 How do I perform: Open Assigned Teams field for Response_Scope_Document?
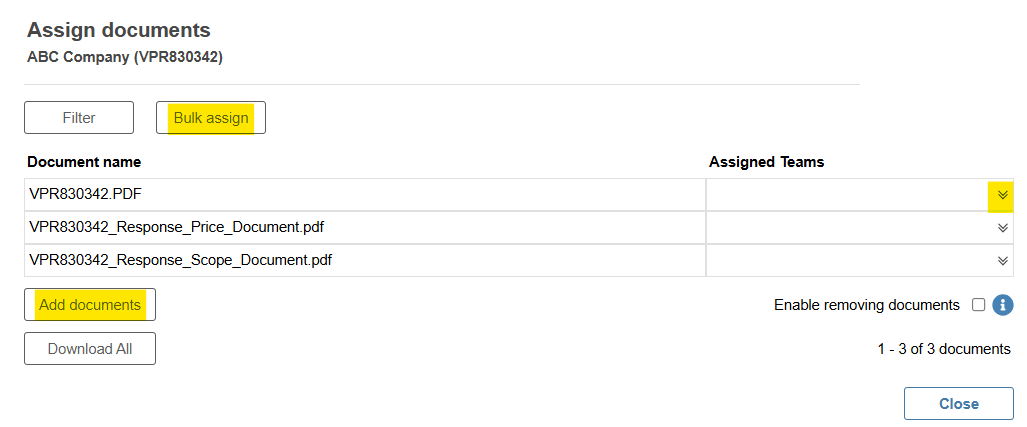pos(859,260)
